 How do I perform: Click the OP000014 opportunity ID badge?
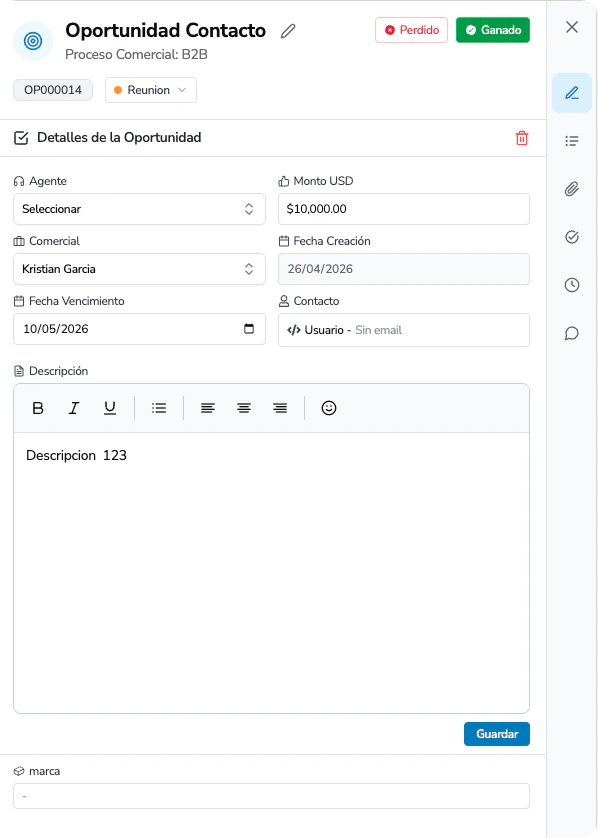click(53, 90)
